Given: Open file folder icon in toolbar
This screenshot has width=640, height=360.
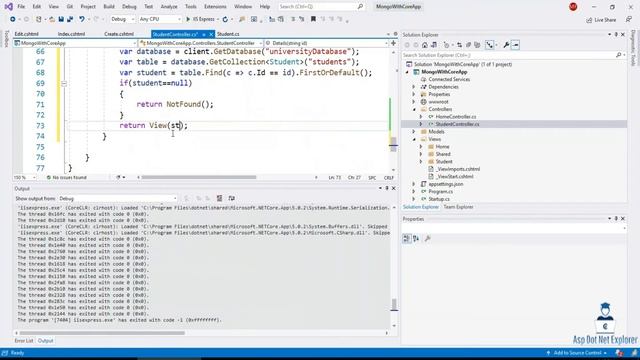Looking at the screenshot, I should click(x=52, y=19).
